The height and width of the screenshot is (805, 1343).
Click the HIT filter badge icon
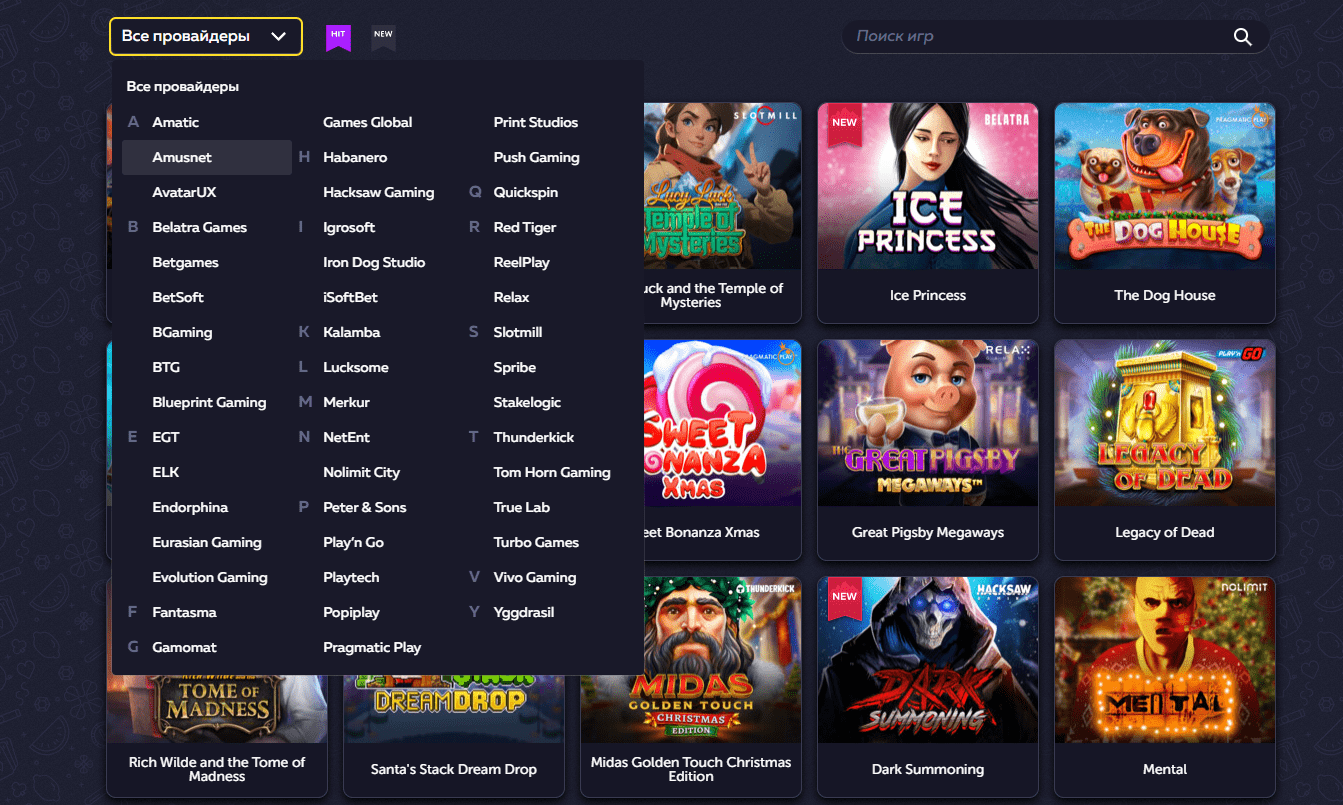click(x=339, y=37)
